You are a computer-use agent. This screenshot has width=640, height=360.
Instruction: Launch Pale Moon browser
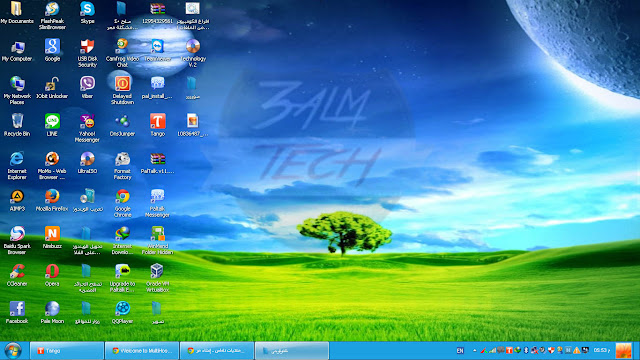click(x=52, y=313)
